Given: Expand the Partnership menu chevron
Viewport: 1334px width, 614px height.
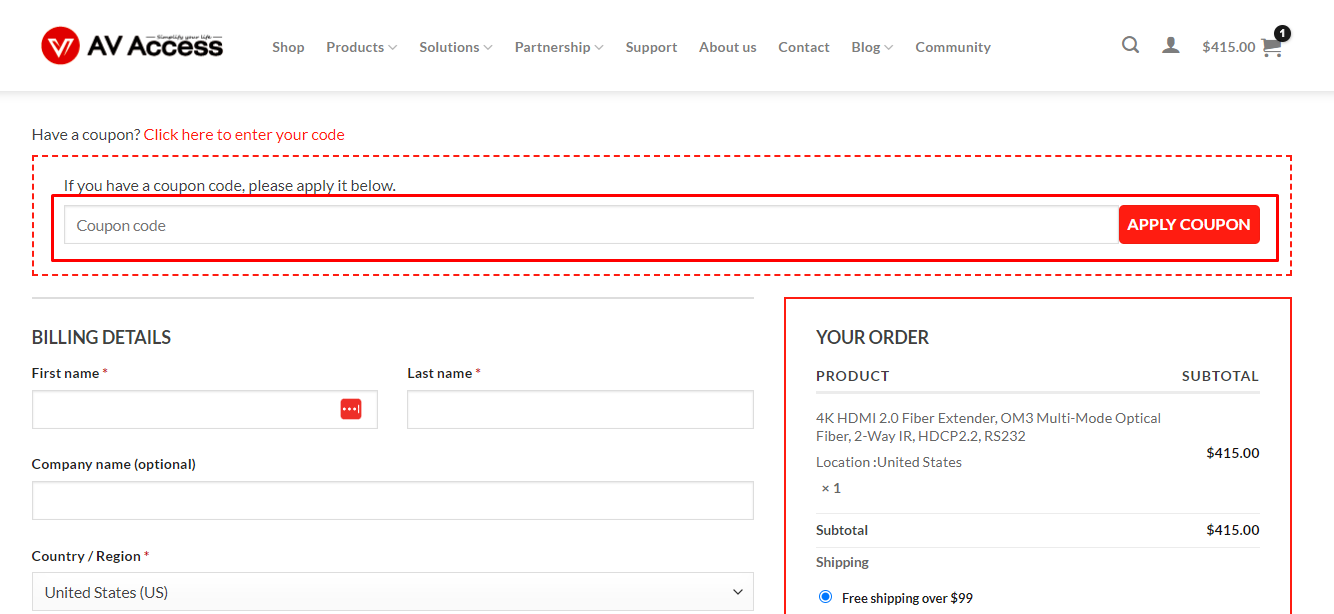Looking at the screenshot, I should coord(599,47).
